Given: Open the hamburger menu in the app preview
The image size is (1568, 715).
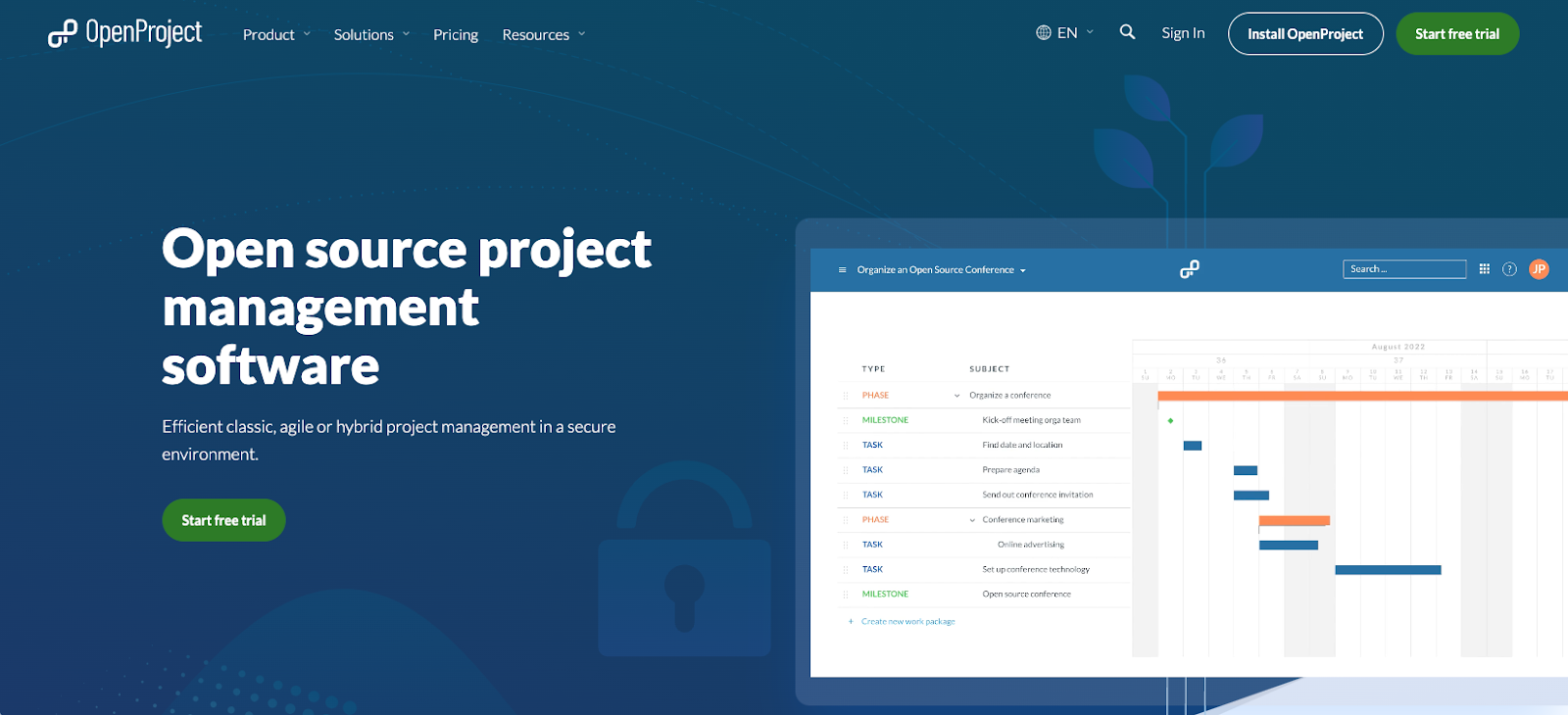Looking at the screenshot, I should coord(842,269).
